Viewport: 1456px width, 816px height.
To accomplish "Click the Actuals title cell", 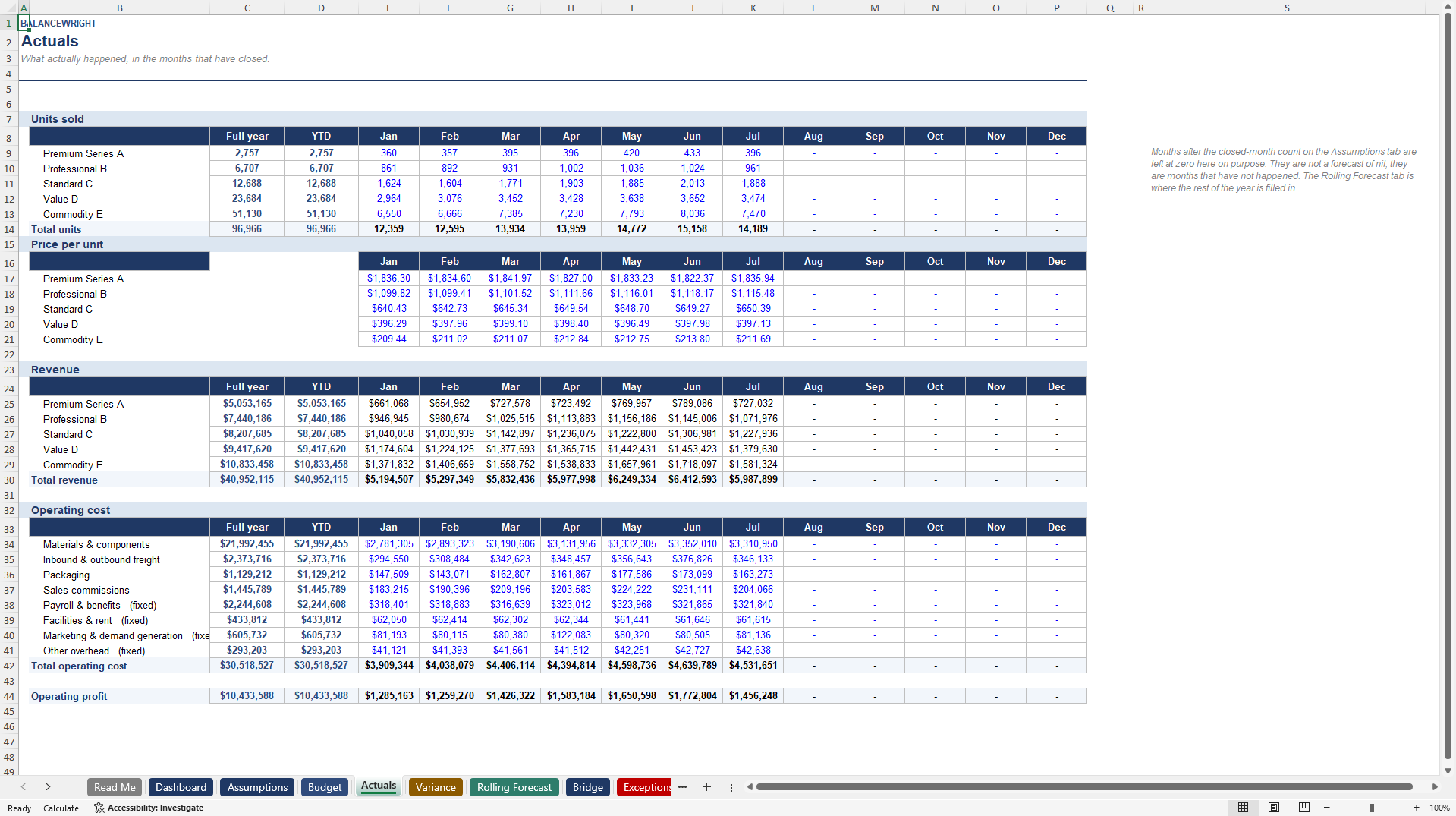I will (50, 41).
